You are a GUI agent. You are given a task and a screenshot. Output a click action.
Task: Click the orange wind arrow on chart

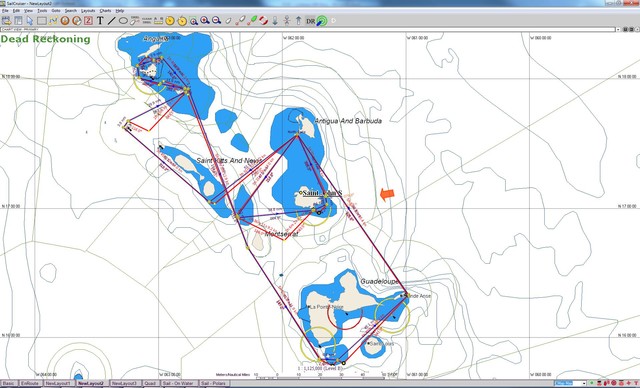[387, 194]
